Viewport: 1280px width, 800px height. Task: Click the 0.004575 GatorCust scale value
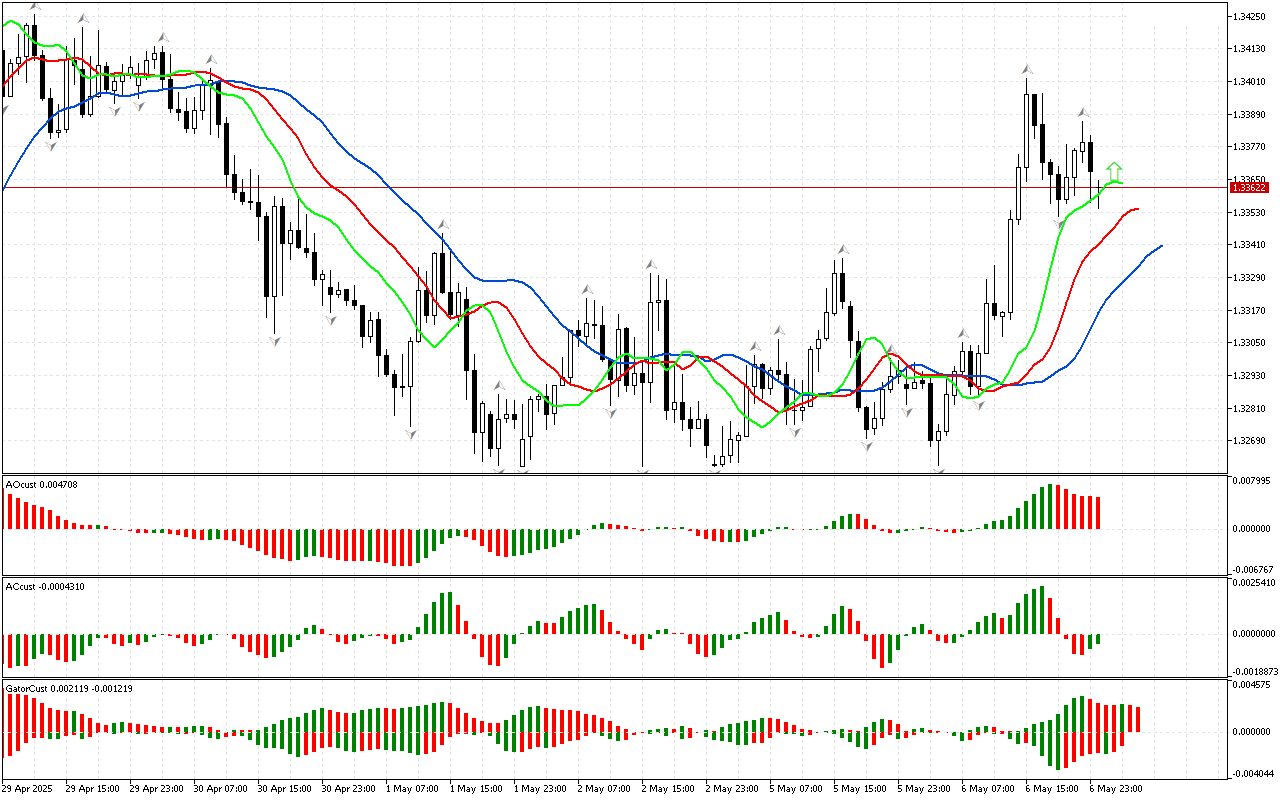(x=1254, y=685)
